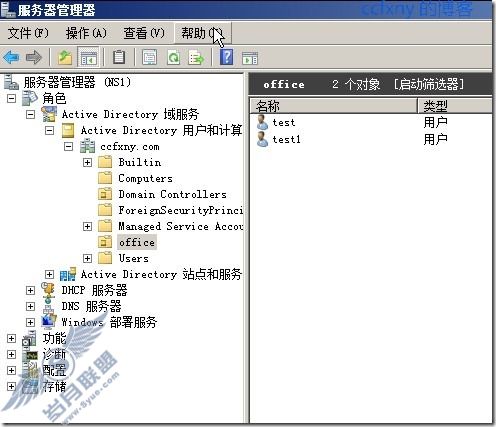Collapse the 角色 node
This screenshot has width=496, height=427.
pyautogui.click(x=11, y=98)
